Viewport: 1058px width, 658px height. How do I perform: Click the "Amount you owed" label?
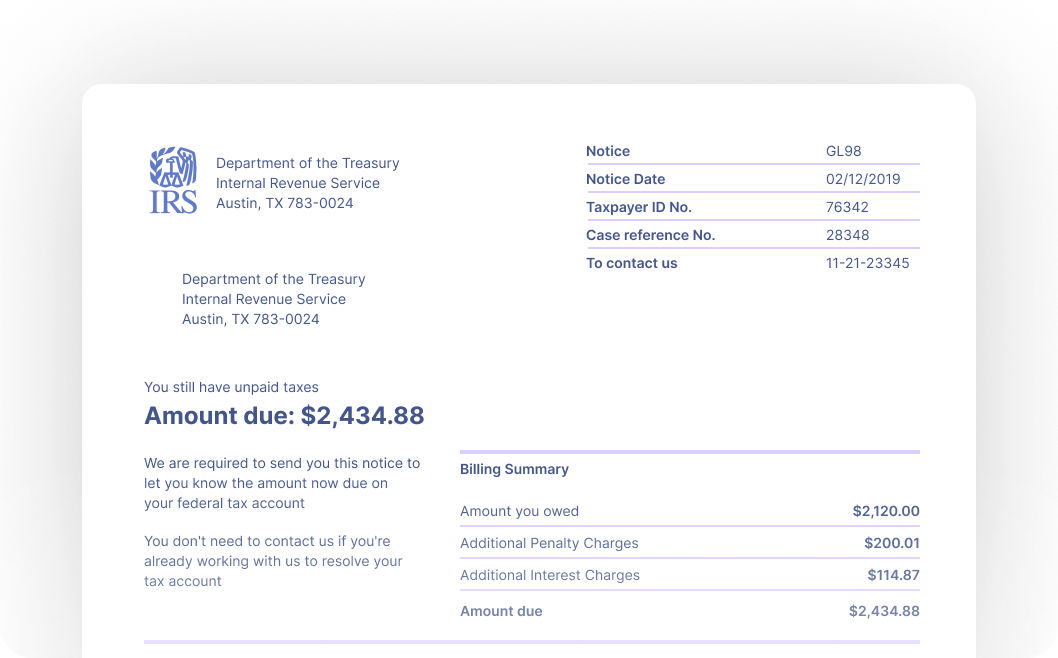point(519,511)
